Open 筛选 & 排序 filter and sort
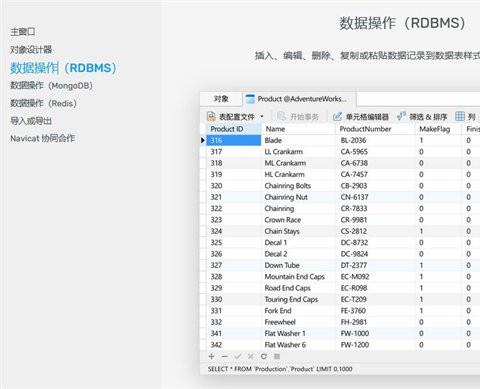The image size is (480, 389). (x=422, y=116)
